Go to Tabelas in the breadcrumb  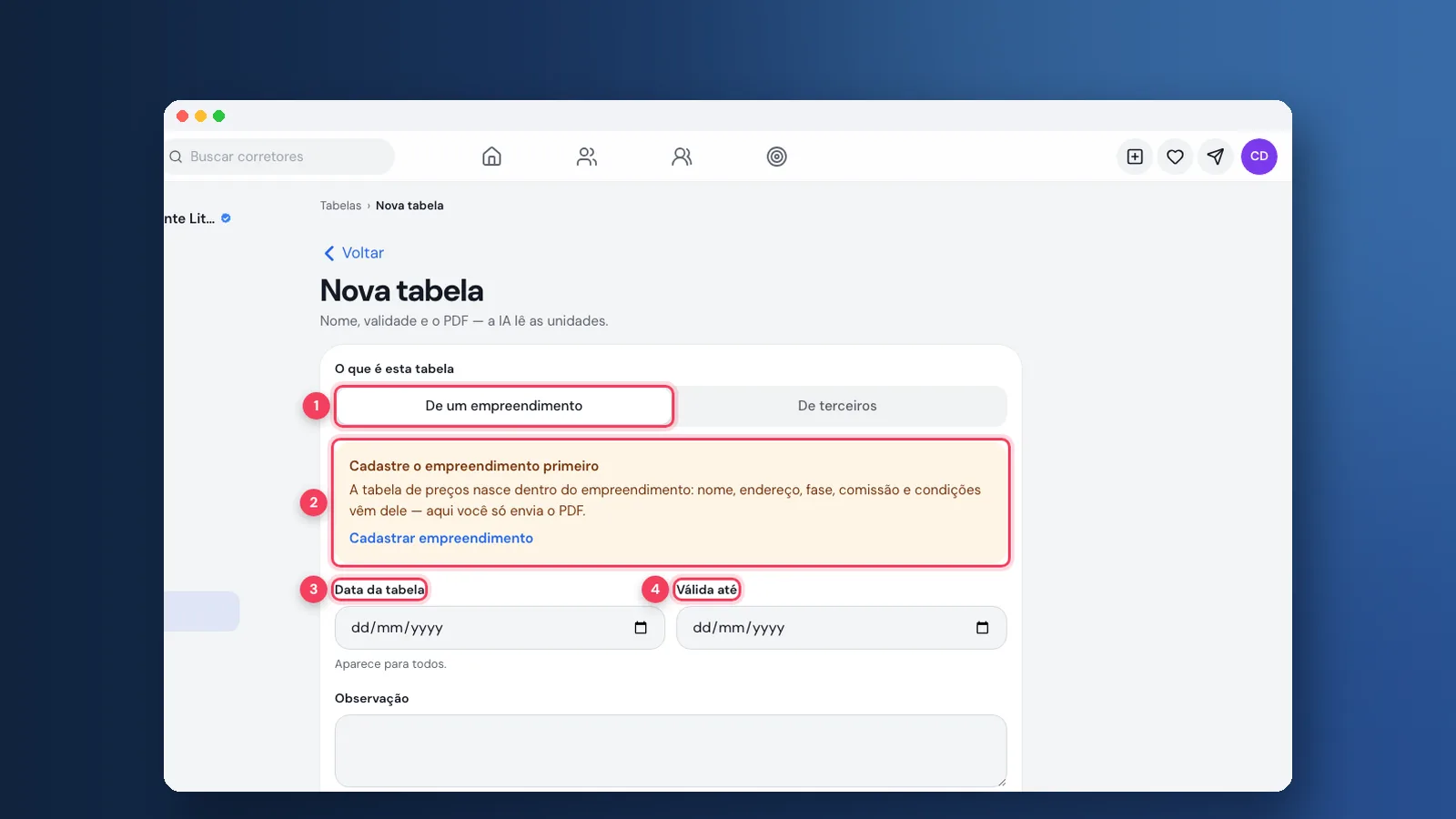pyautogui.click(x=340, y=206)
